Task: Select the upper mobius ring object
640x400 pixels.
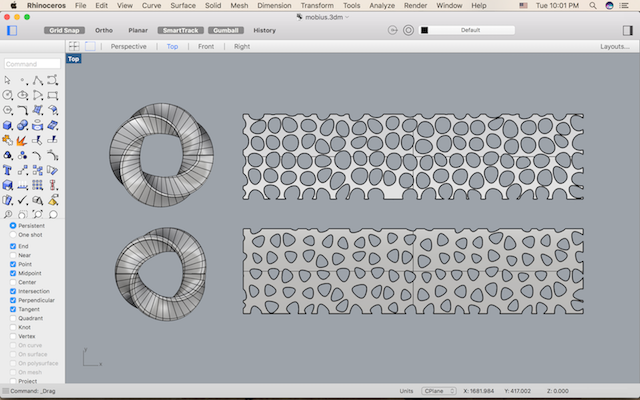Action: (161, 155)
